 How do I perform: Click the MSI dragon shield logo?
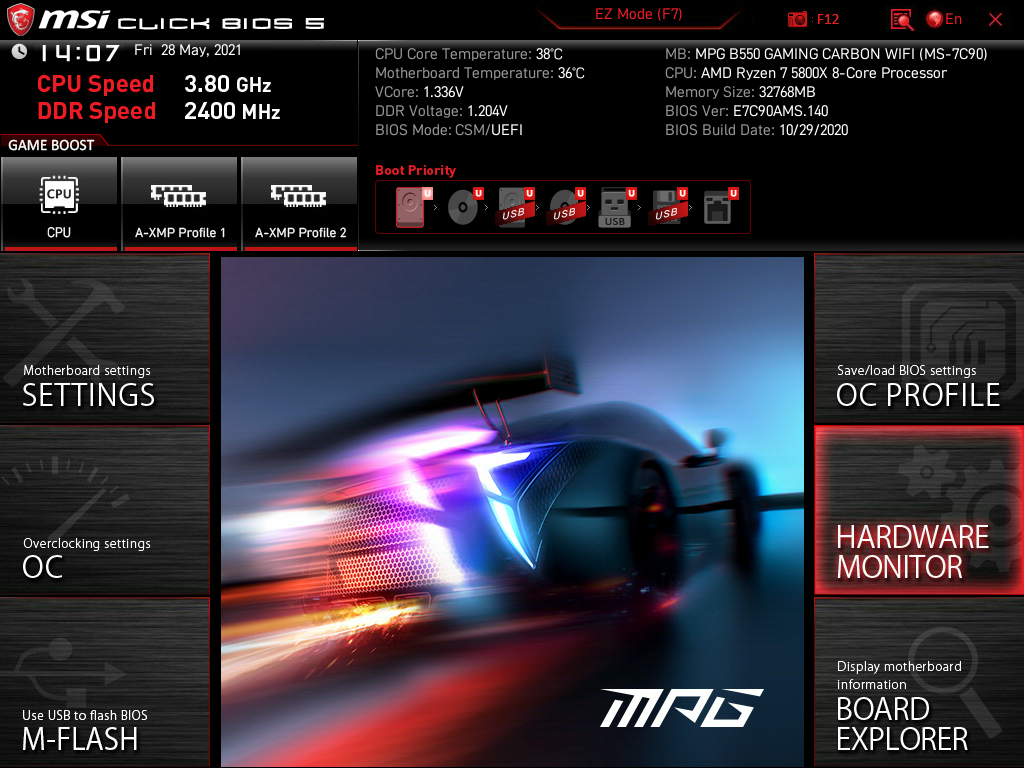(20, 20)
